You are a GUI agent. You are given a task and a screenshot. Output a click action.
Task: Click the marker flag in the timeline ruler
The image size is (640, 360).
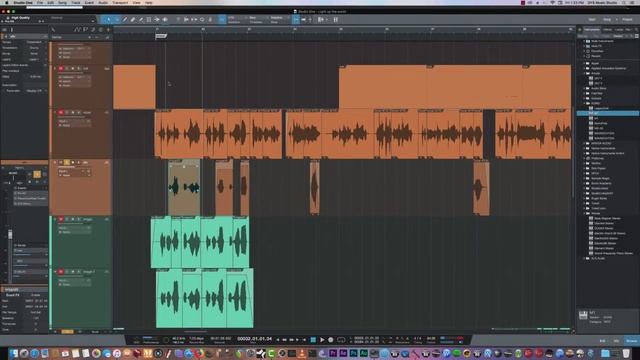coord(161,36)
